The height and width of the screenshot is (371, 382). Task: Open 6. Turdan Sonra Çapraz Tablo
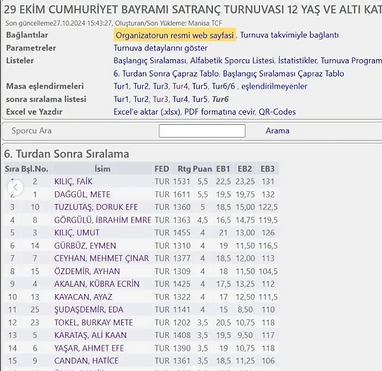point(166,74)
